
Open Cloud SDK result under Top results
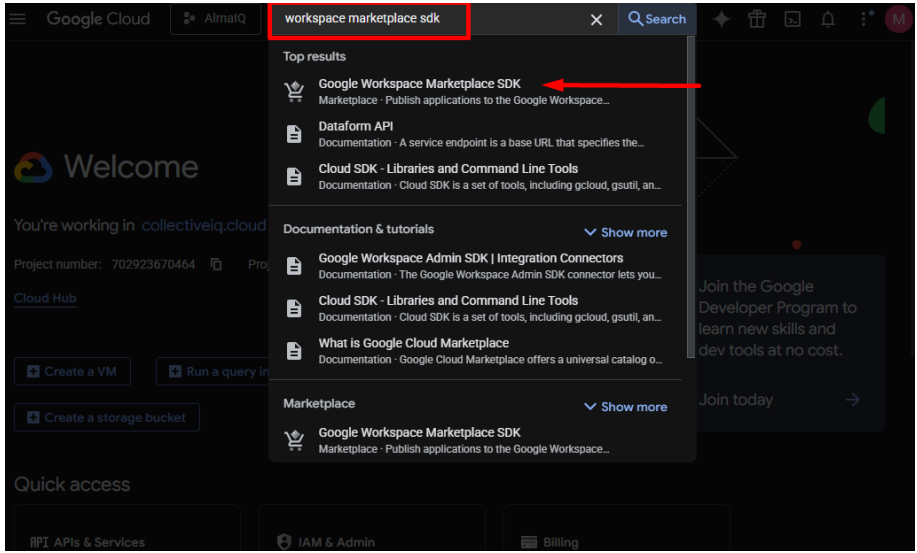(x=475, y=177)
